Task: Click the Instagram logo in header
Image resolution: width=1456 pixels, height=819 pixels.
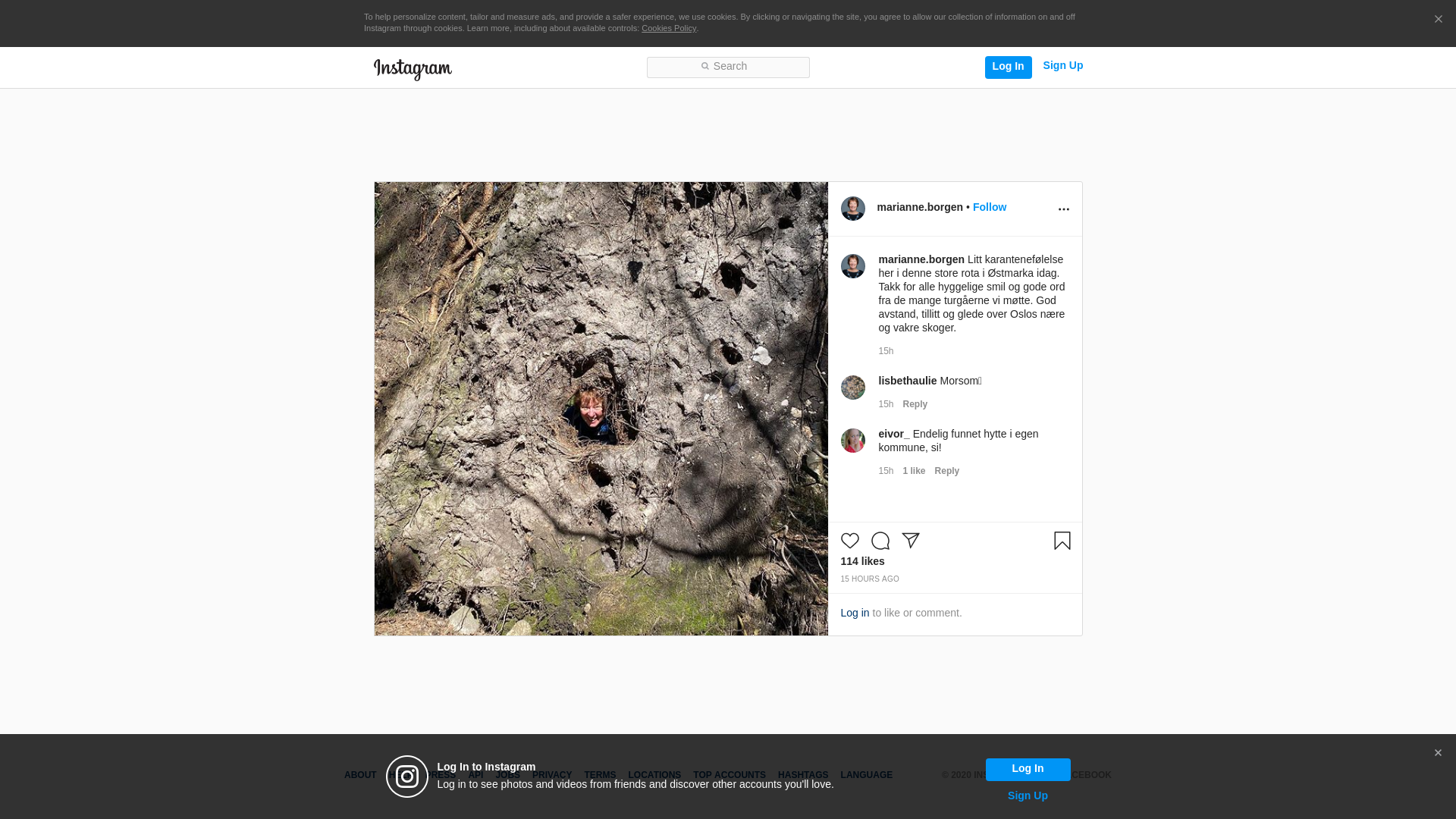Action: [413, 70]
